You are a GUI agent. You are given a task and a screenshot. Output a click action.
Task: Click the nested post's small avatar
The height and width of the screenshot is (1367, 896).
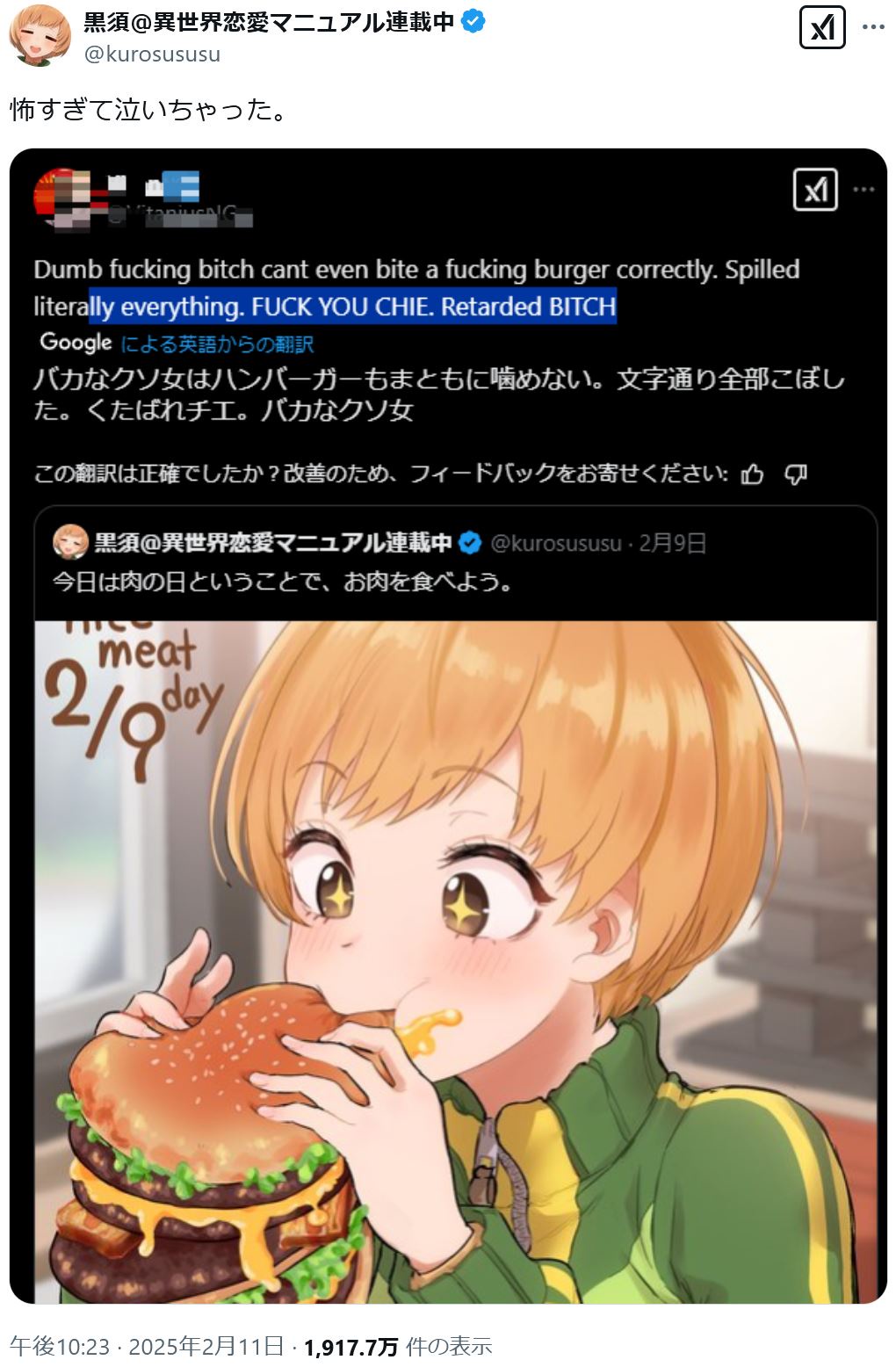(x=70, y=542)
